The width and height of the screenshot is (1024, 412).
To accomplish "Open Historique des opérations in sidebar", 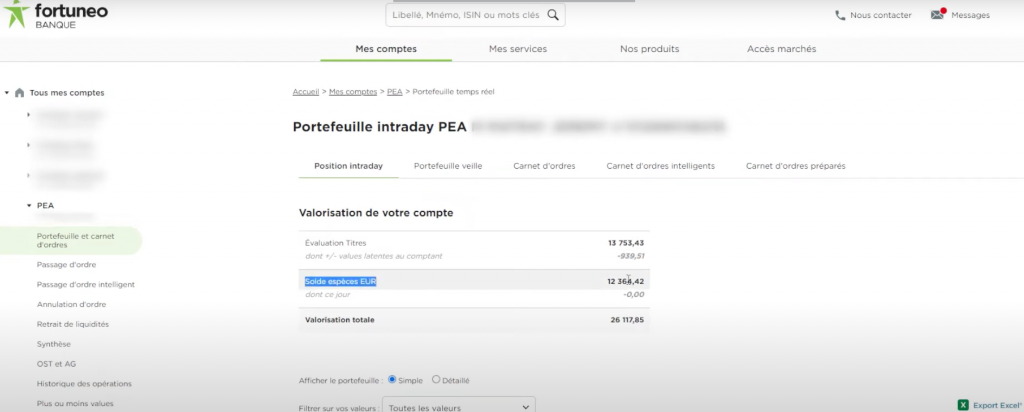I will (x=84, y=383).
